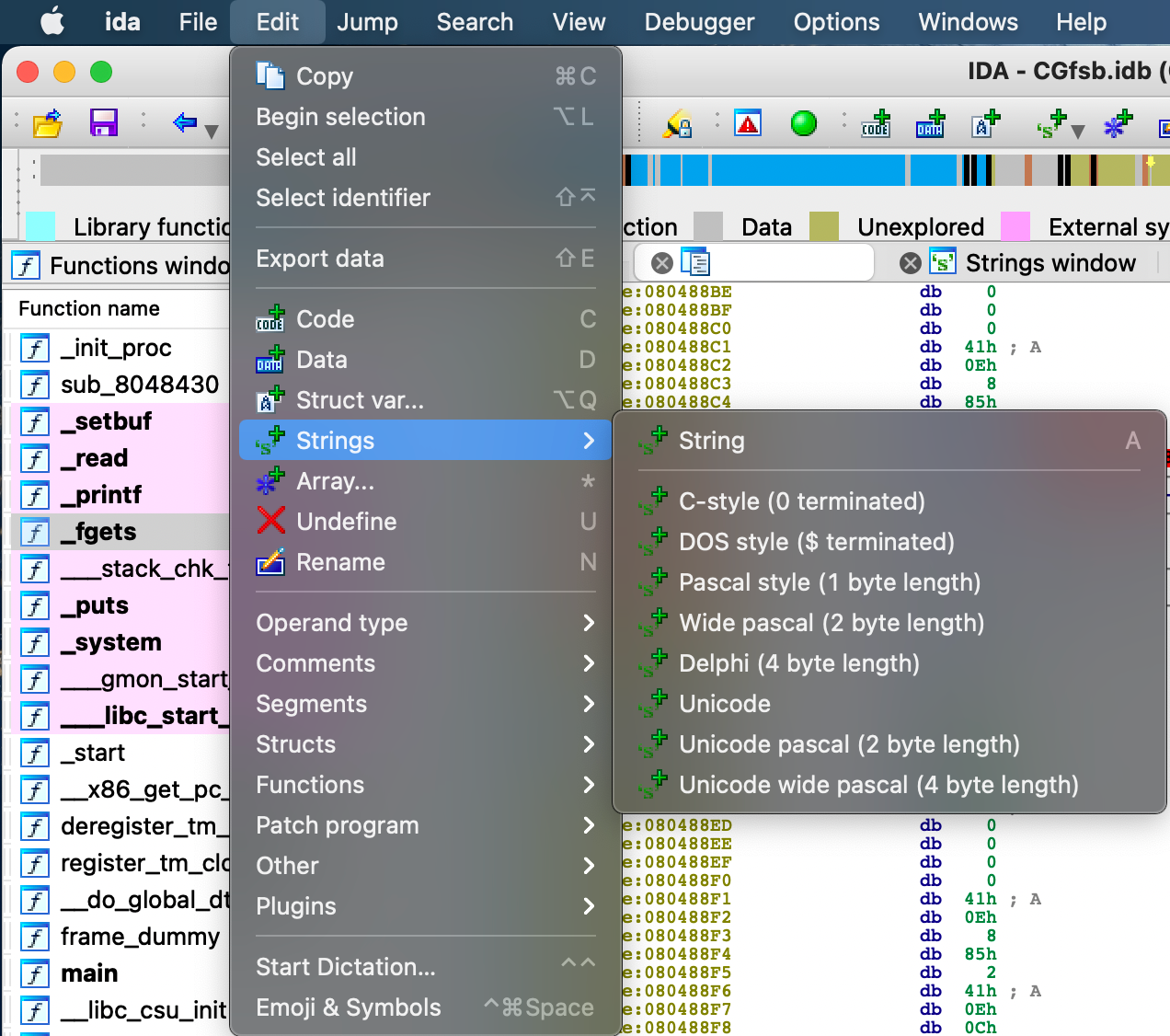The image size is (1170, 1036).
Task: Choose Select identifier menu entry
Action: tap(426, 198)
